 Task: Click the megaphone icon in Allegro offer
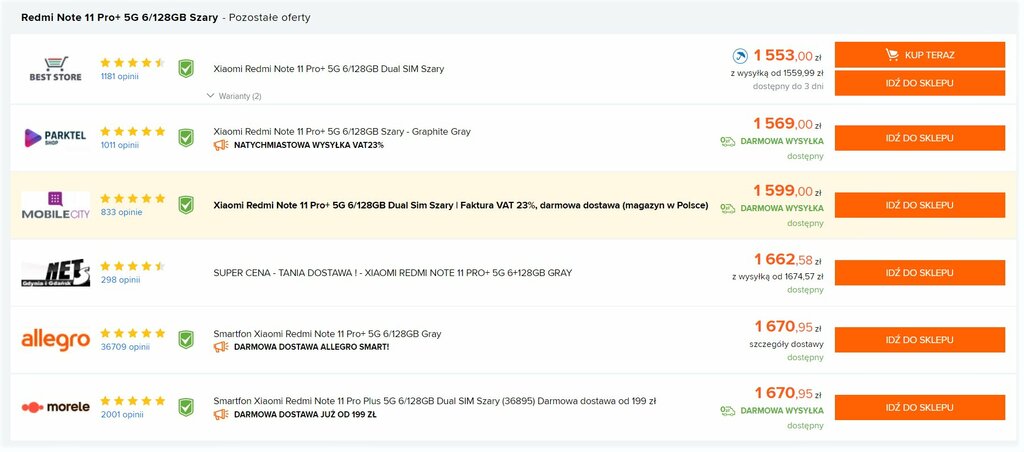click(221, 347)
